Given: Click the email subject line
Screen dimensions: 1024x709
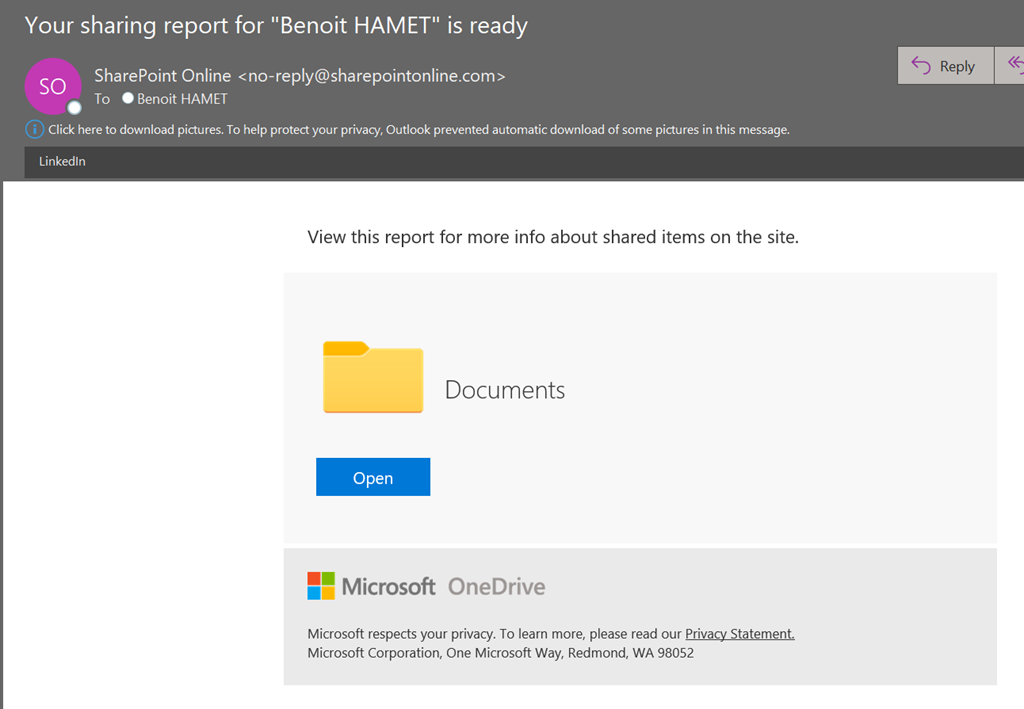Looking at the screenshot, I should pos(276,25).
